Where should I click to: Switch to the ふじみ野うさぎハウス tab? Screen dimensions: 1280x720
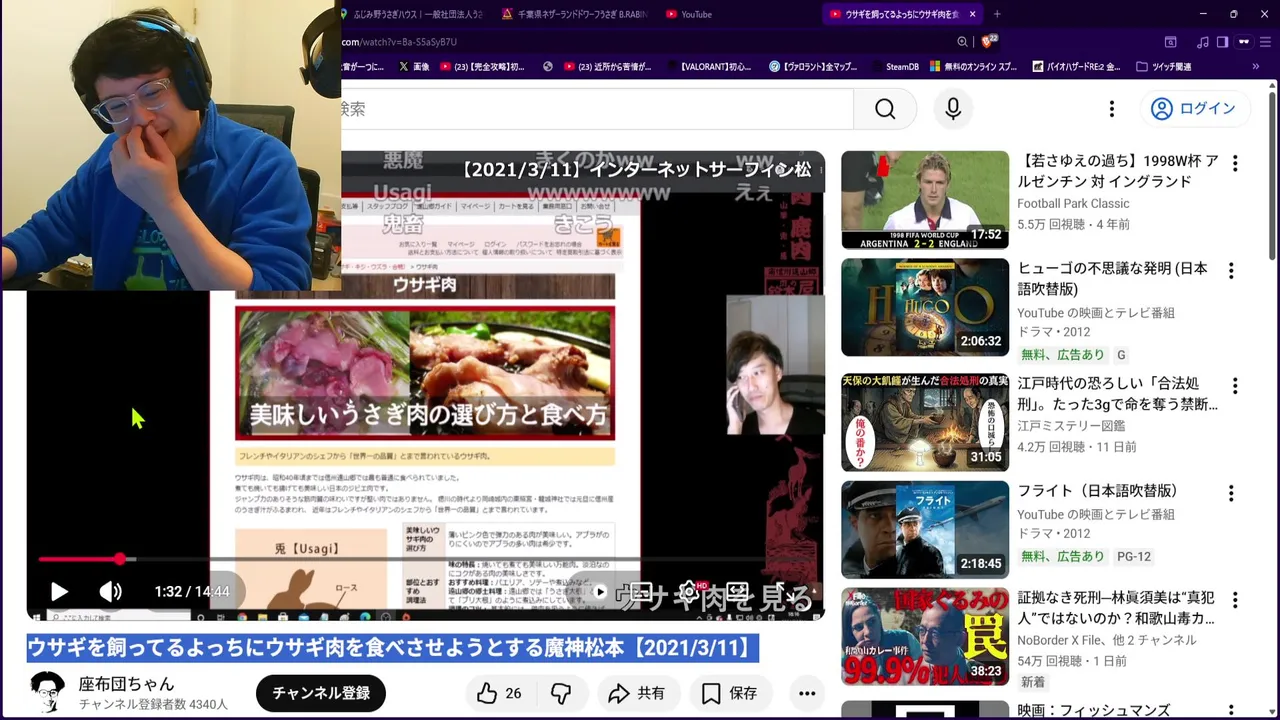click(412, 14)
